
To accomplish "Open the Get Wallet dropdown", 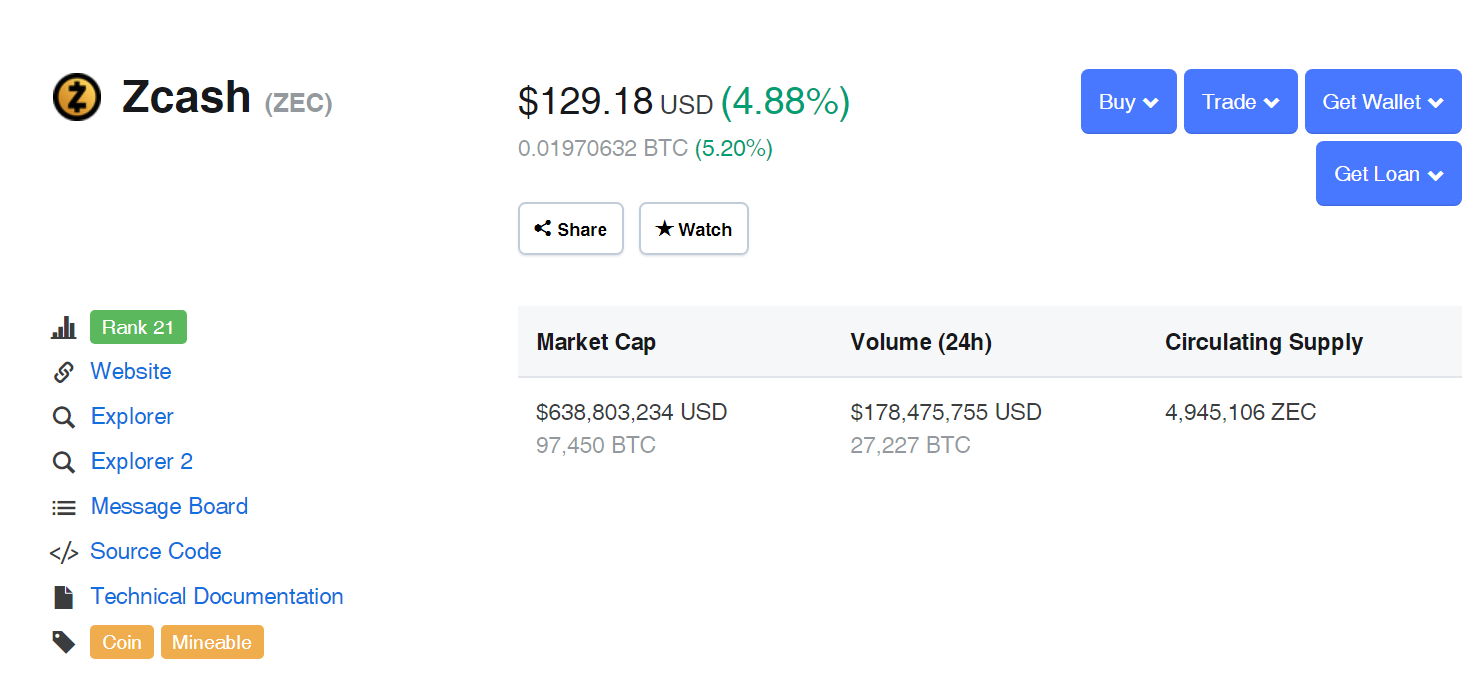I will [x=1382, y=102].
